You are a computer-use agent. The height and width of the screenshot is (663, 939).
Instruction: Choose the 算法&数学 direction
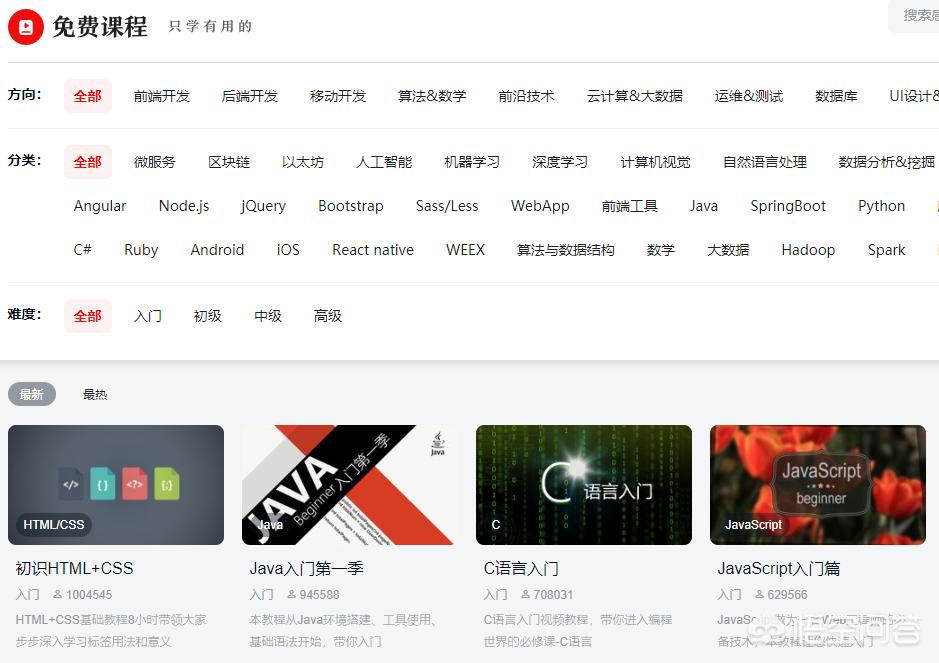click(432, 96)
